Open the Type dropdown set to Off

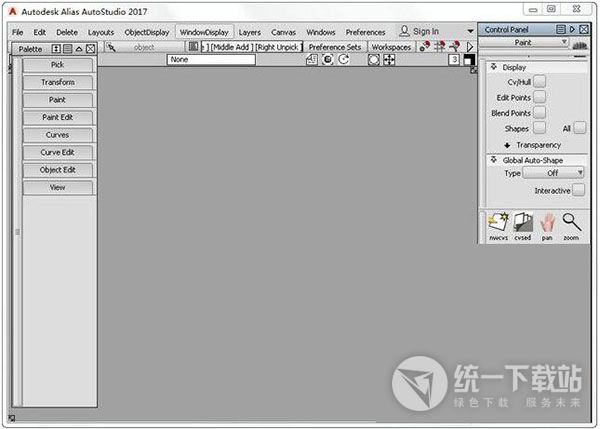(553, 173)
